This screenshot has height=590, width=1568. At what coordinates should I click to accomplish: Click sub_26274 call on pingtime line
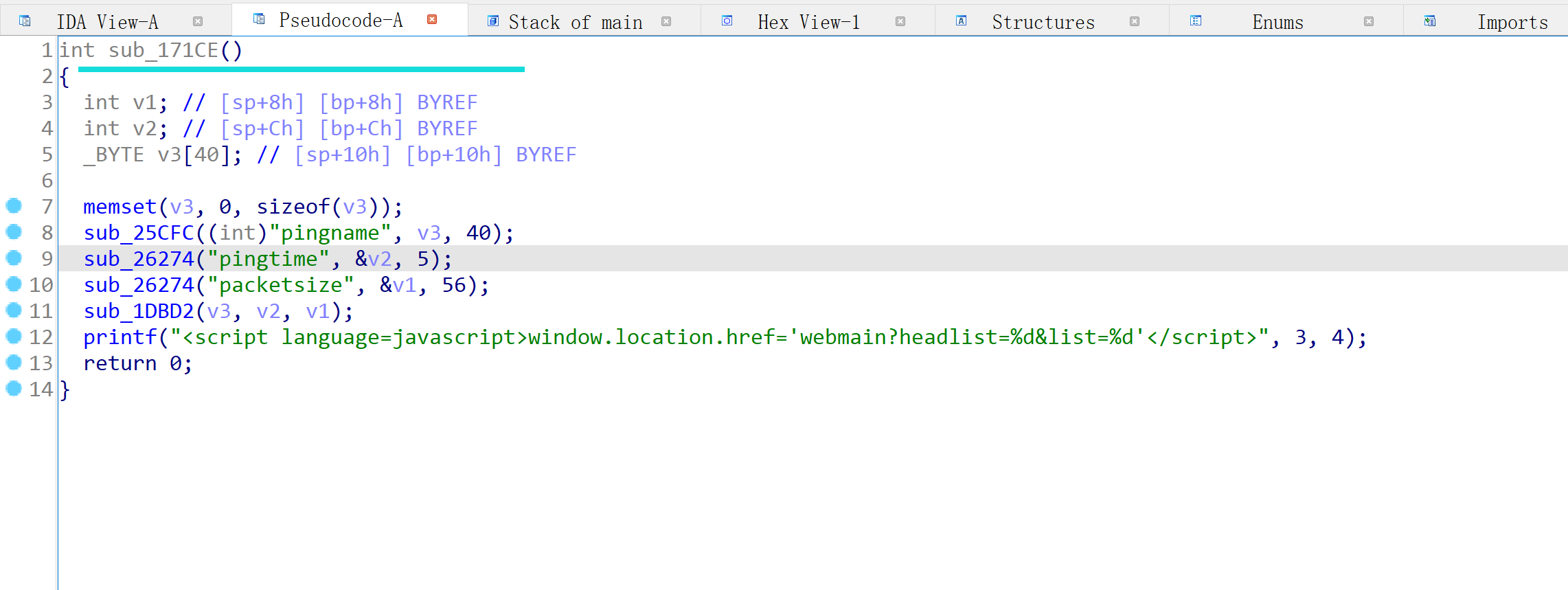click(x=139, y=259)
